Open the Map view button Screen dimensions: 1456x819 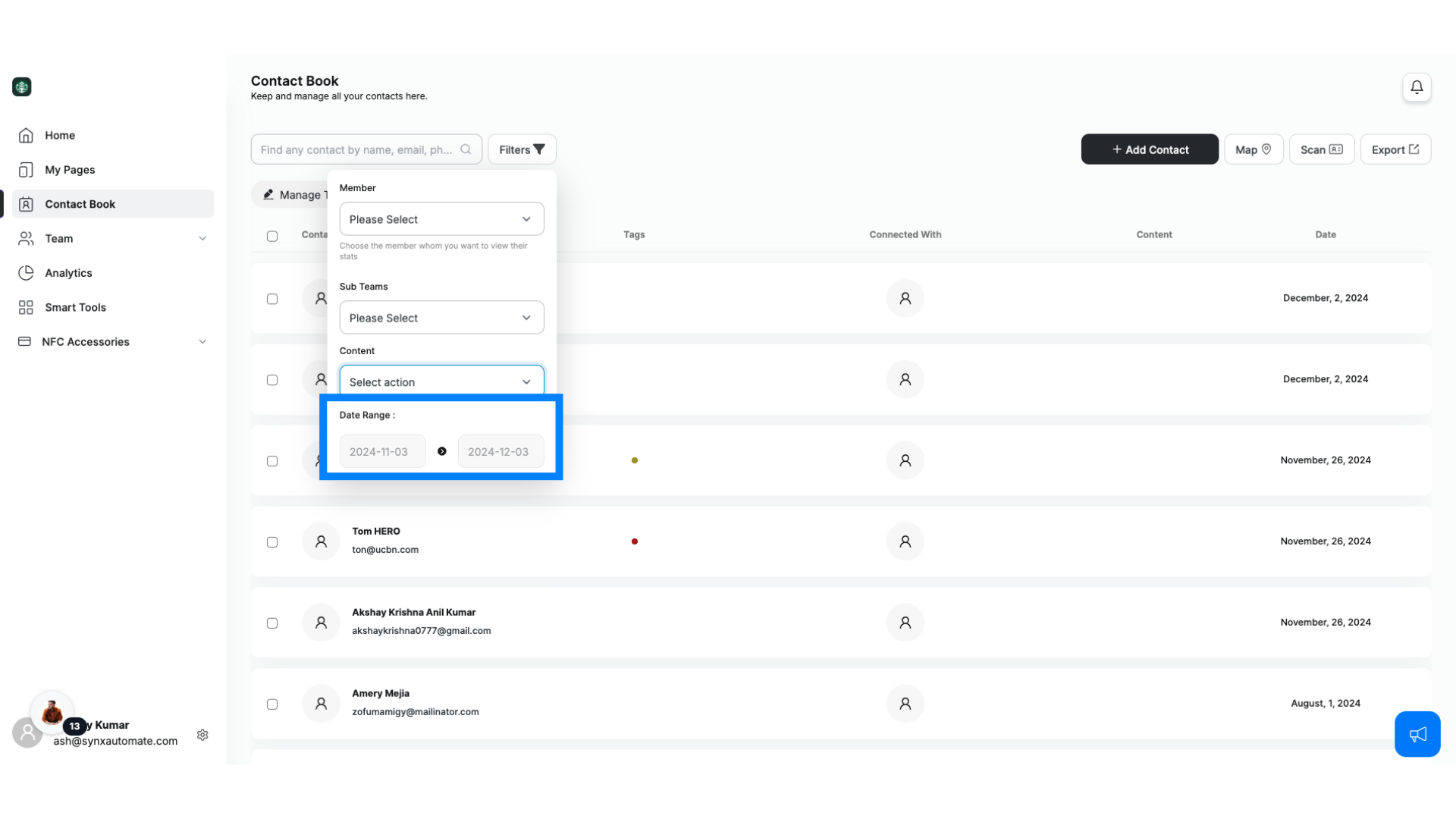1254,149
